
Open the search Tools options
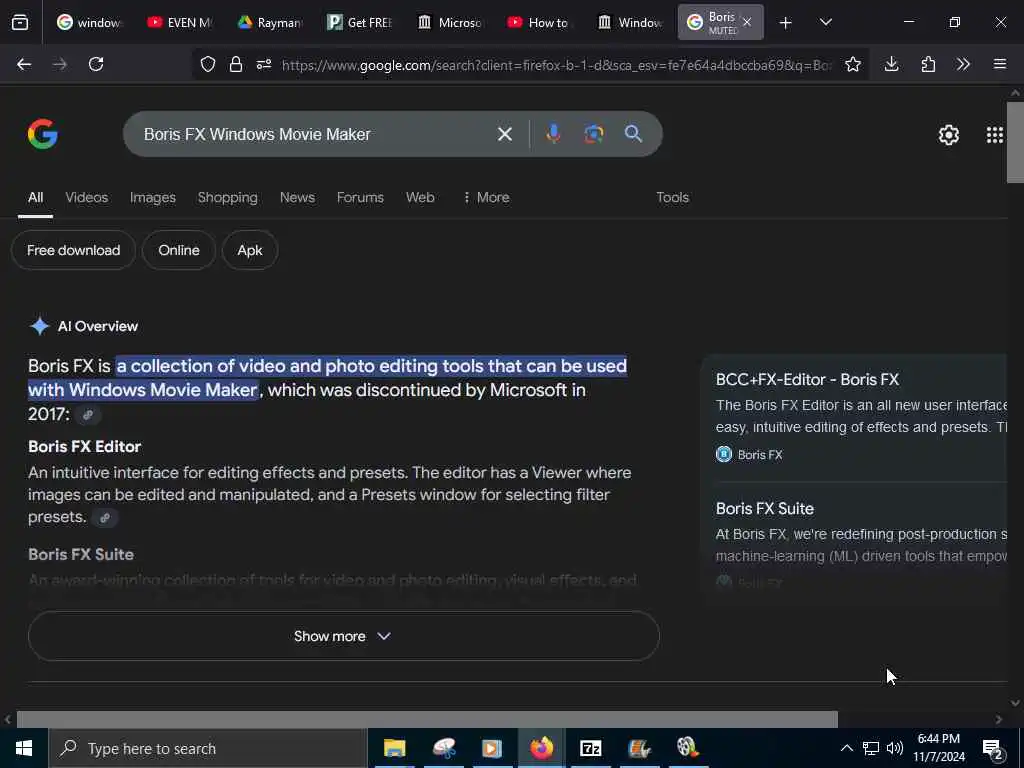click(x=672, y=197)
